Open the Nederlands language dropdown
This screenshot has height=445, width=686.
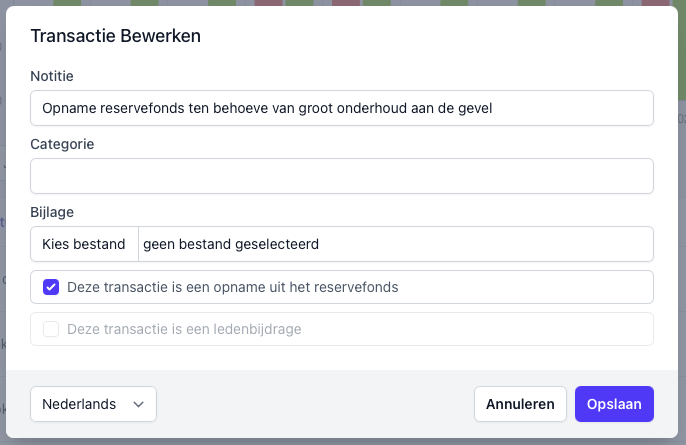click(93, 404)
